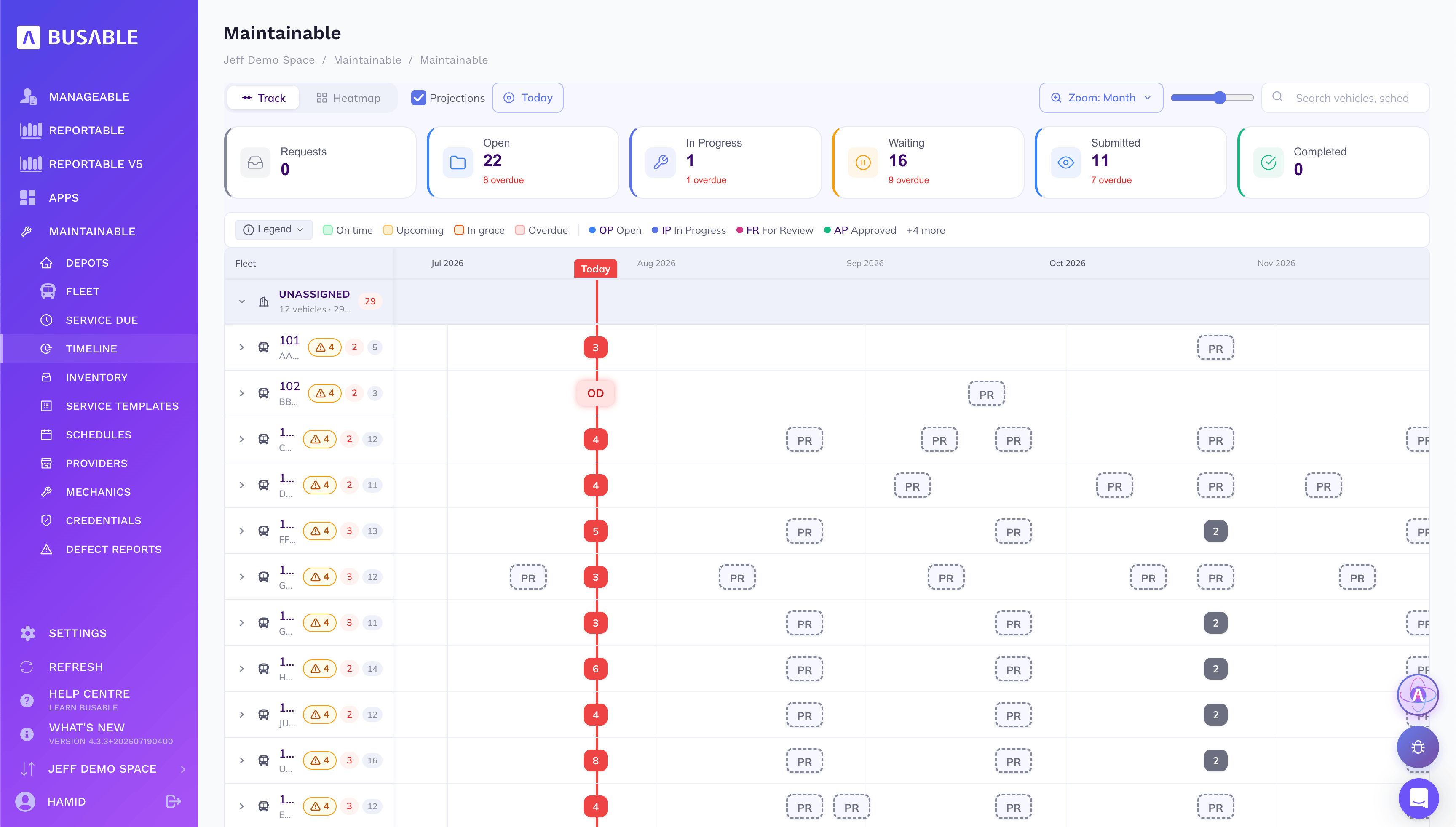
Task: Open the Timeline menu item
Action: pos(99,349)
